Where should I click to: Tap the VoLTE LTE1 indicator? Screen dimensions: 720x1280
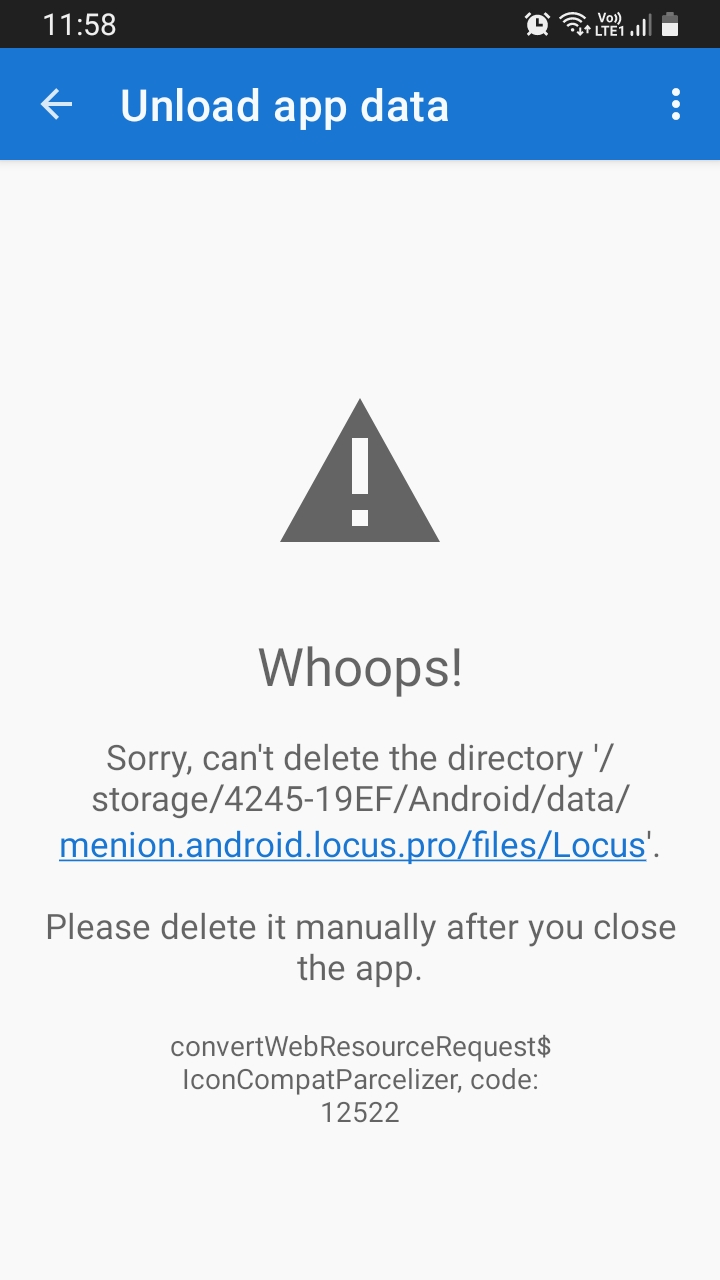click(x=610, y=24)
